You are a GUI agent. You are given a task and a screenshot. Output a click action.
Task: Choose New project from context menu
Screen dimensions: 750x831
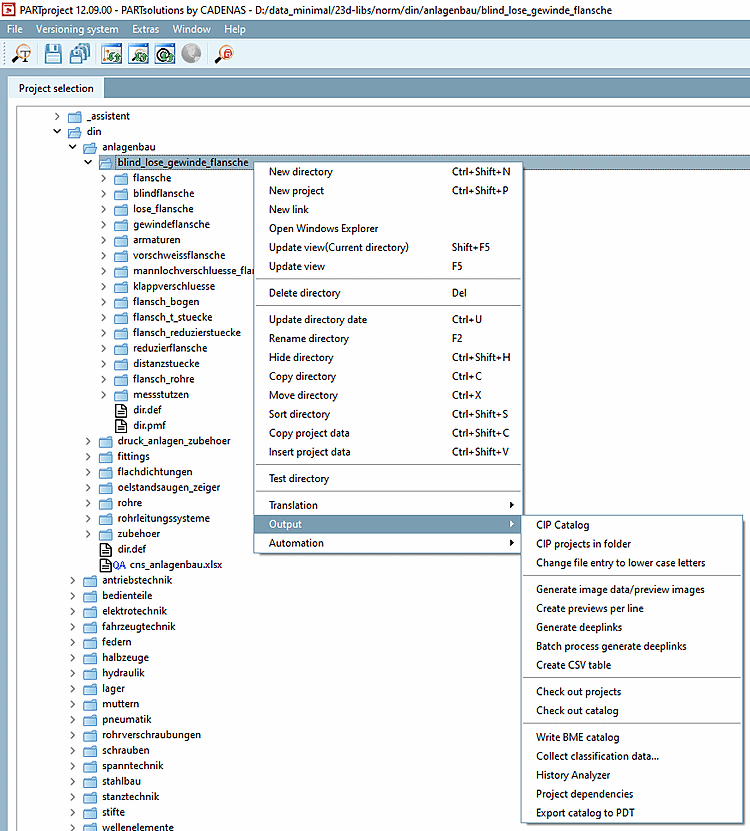coord(388,191)
